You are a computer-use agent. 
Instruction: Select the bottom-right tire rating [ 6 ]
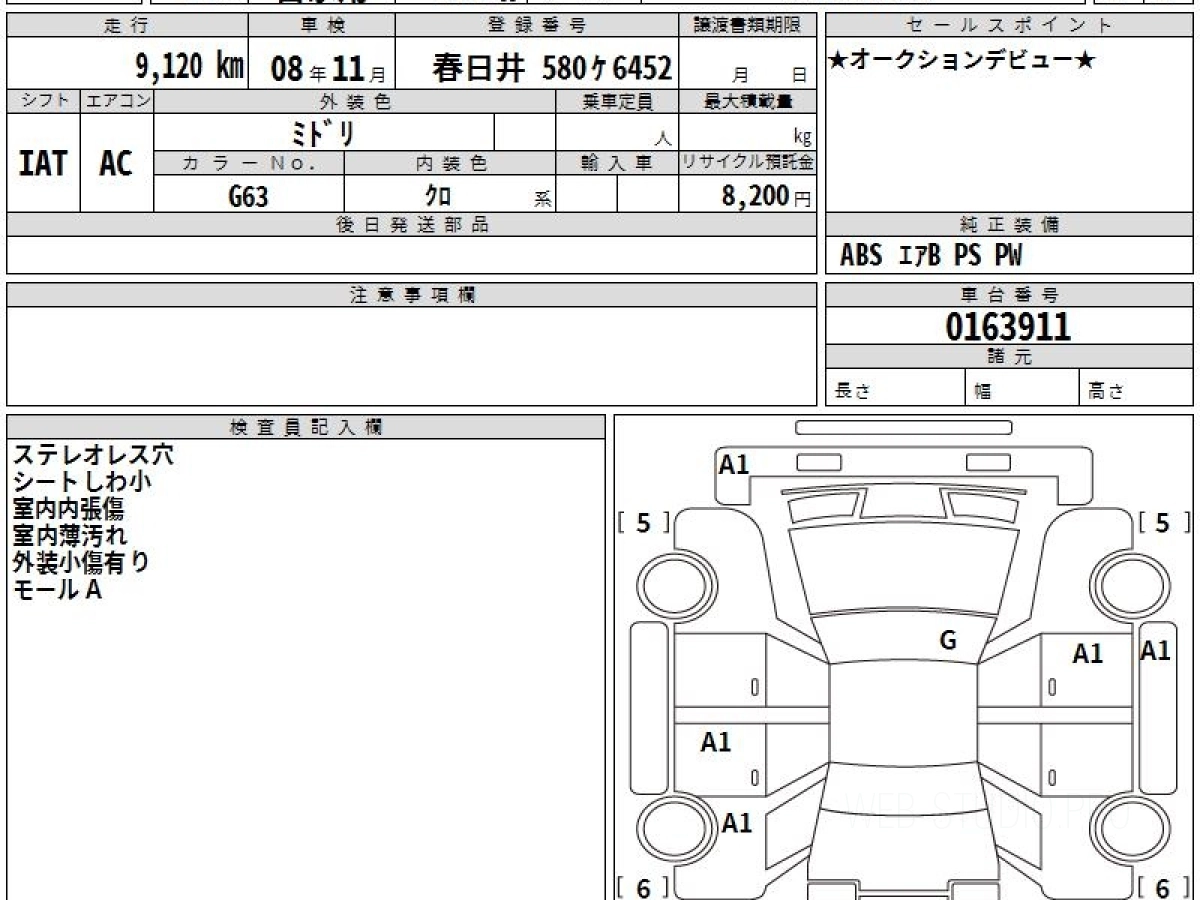point(1163,887)
